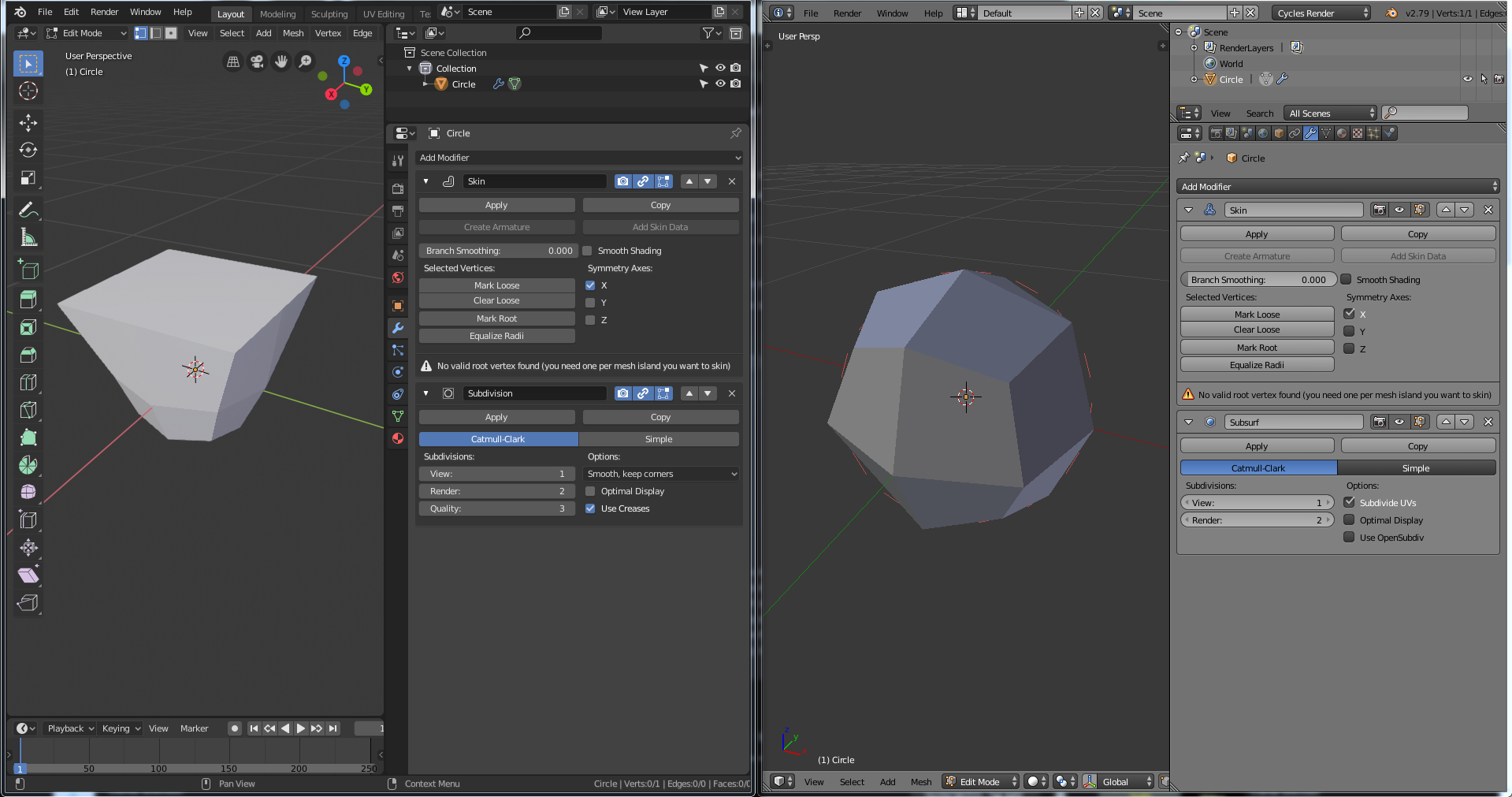Select the Scale tool in left toolbar
The image size is (1512, 797).
click(x=28, y=178)
